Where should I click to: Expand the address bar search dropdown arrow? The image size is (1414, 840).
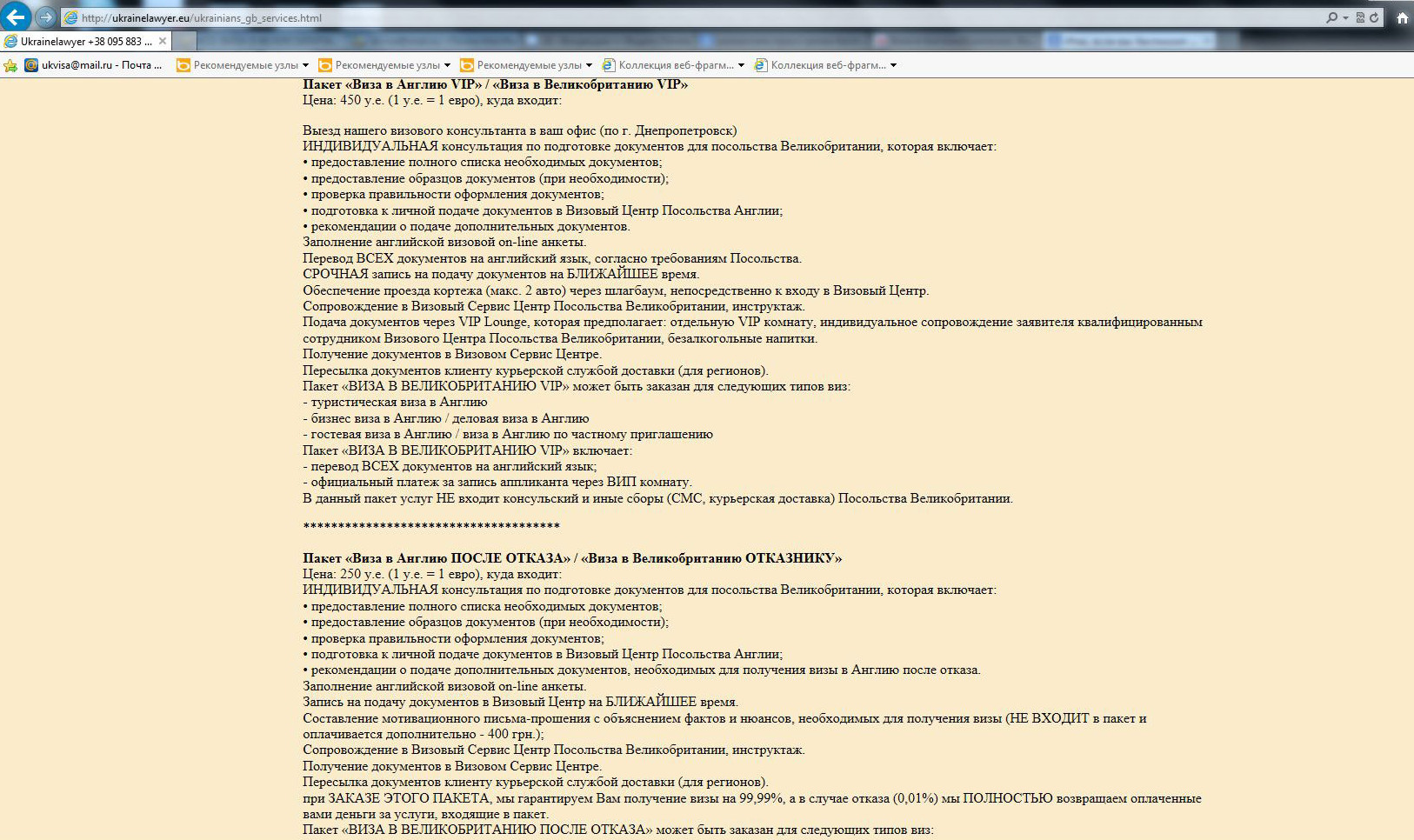coord(1345,17)
